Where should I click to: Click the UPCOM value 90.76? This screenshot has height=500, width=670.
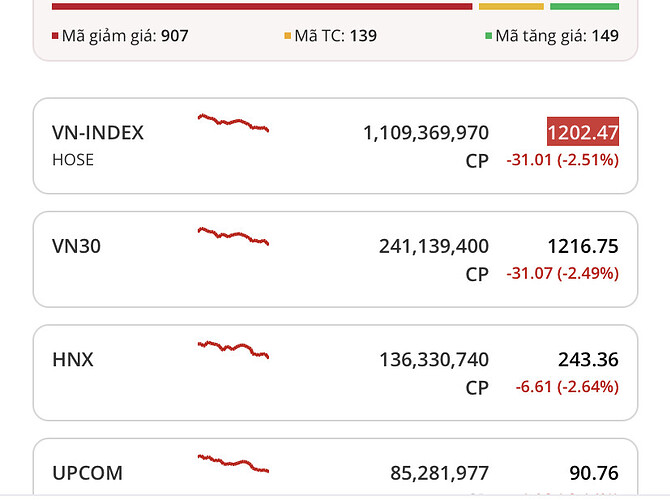tap(591, 472)
